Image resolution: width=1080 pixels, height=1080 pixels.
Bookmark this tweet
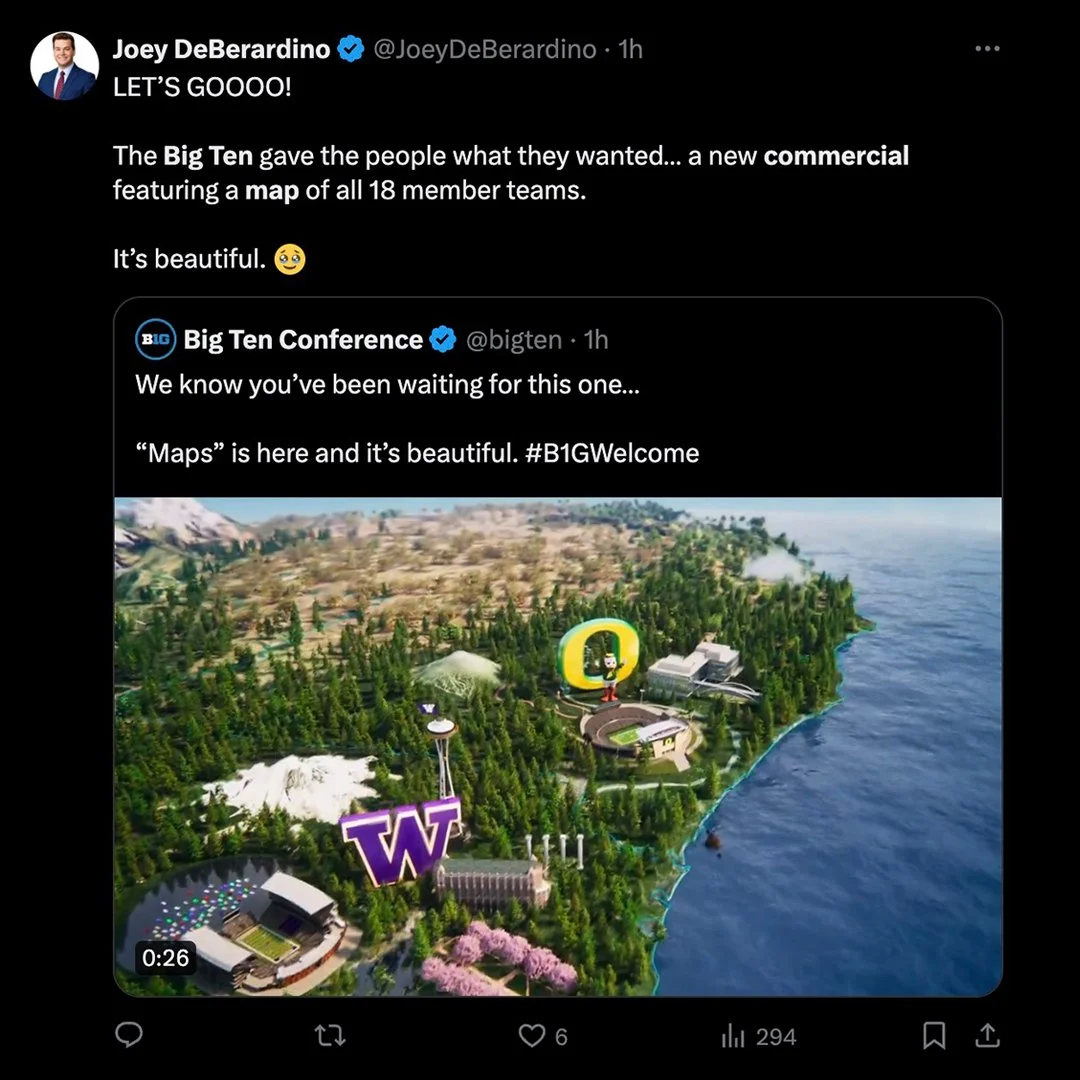tap(934, 1036)
